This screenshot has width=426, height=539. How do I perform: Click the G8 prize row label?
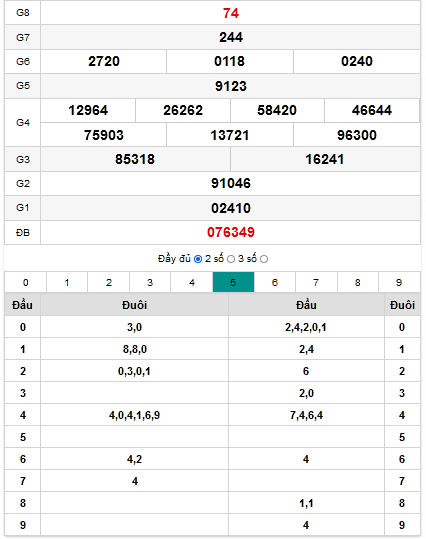[23, 13]
